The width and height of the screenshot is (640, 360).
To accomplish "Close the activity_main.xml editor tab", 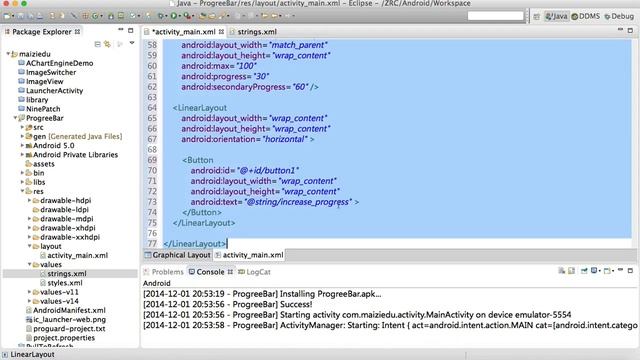I will coord(221,31).
